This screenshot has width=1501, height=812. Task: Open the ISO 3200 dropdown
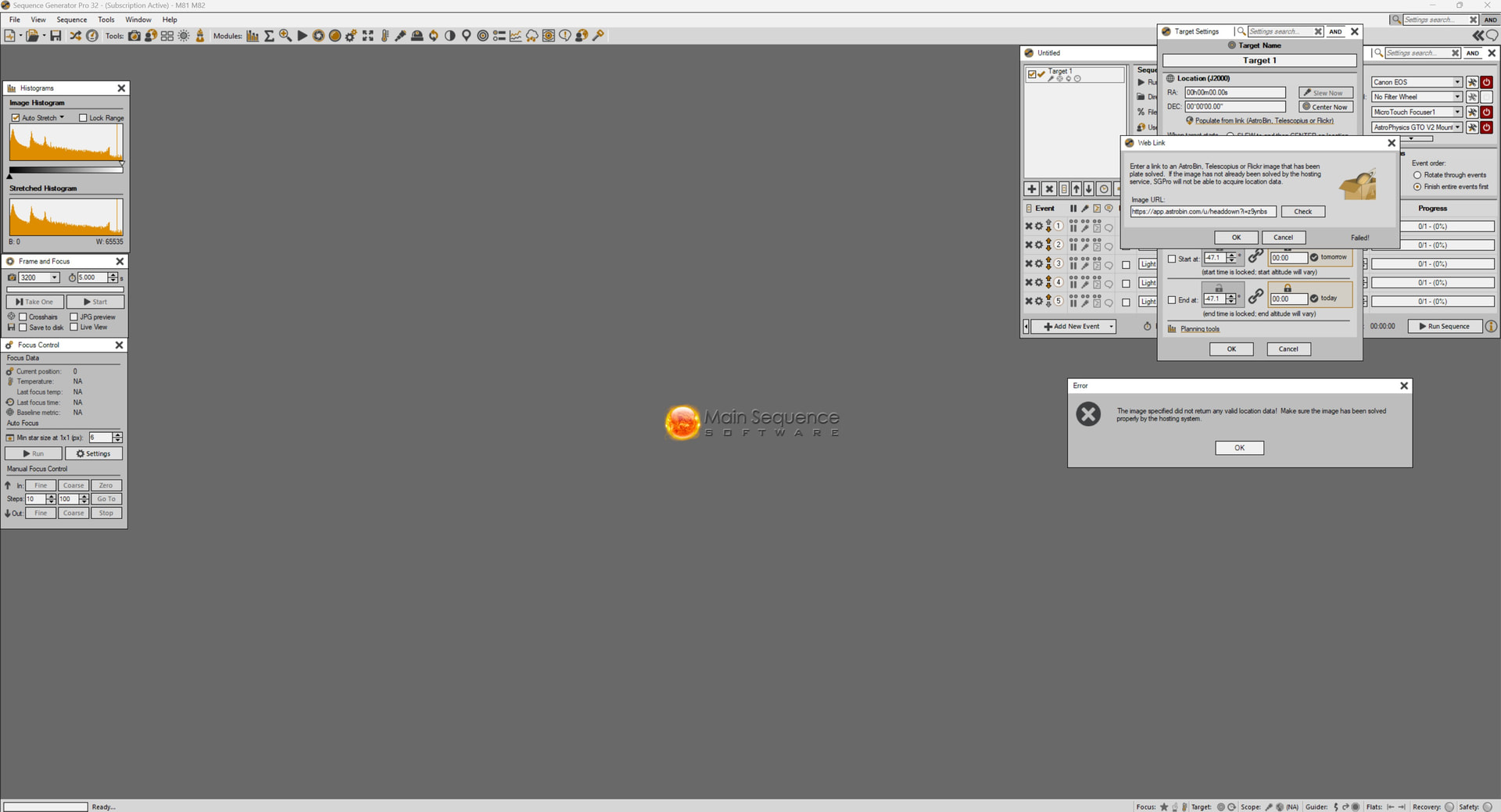(54, 278)
